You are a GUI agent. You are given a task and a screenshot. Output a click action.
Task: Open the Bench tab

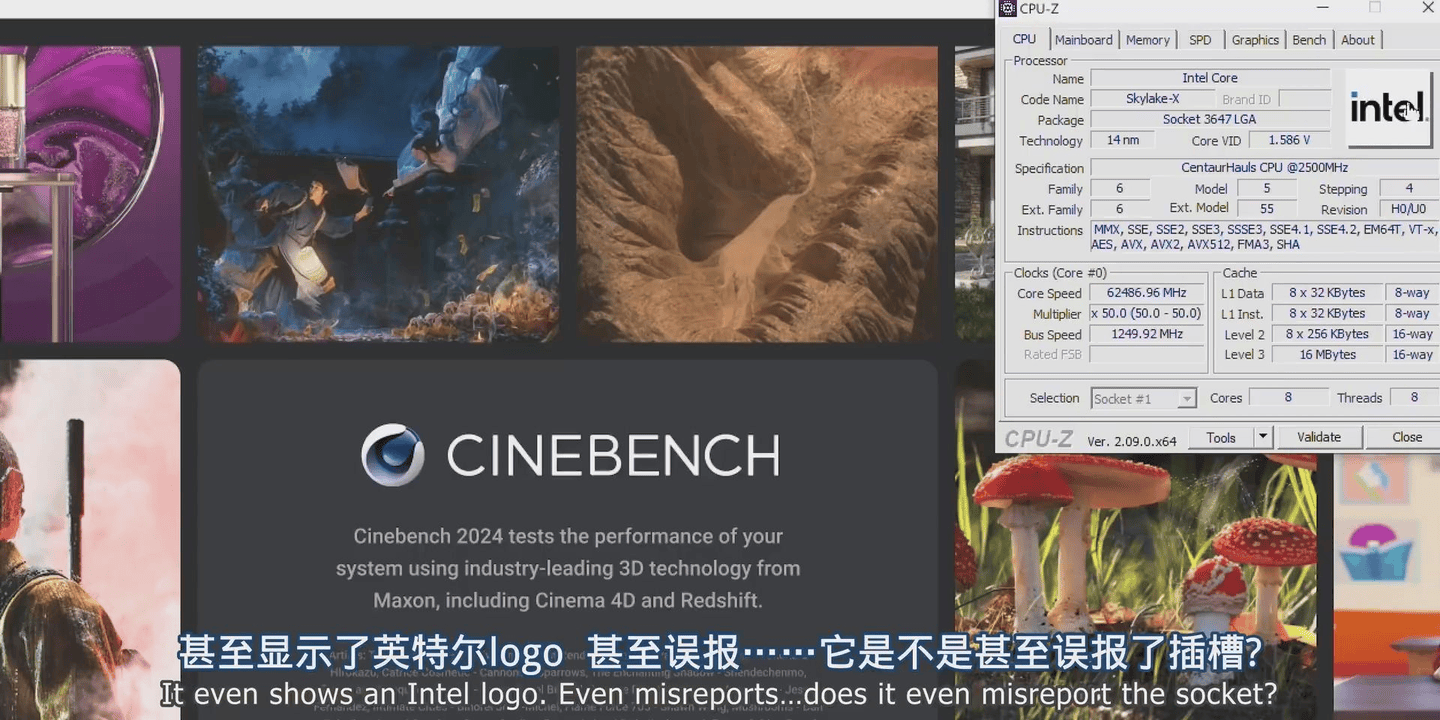[x=1309, y=40]
